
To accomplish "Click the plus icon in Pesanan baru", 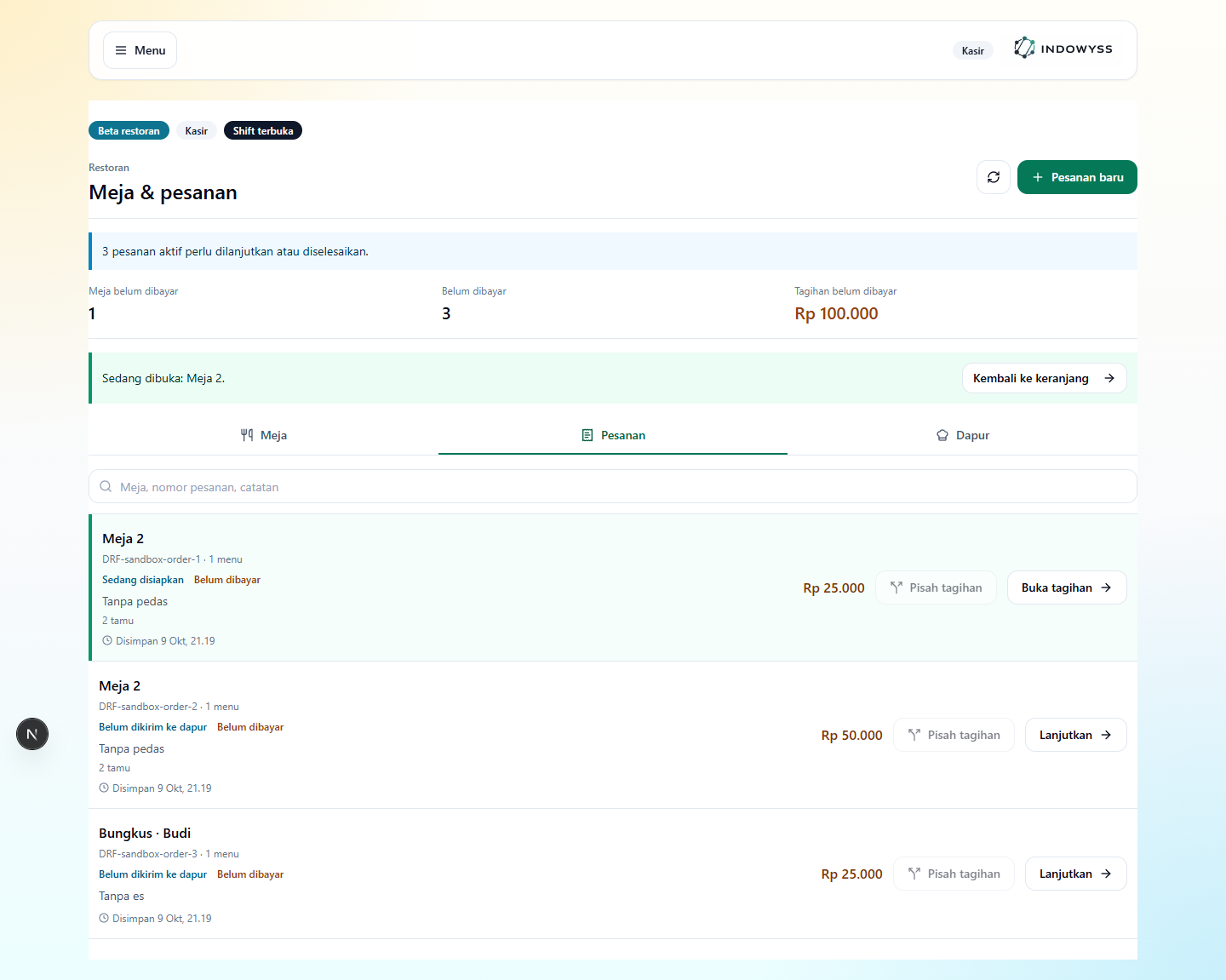I will (1038, 177).
